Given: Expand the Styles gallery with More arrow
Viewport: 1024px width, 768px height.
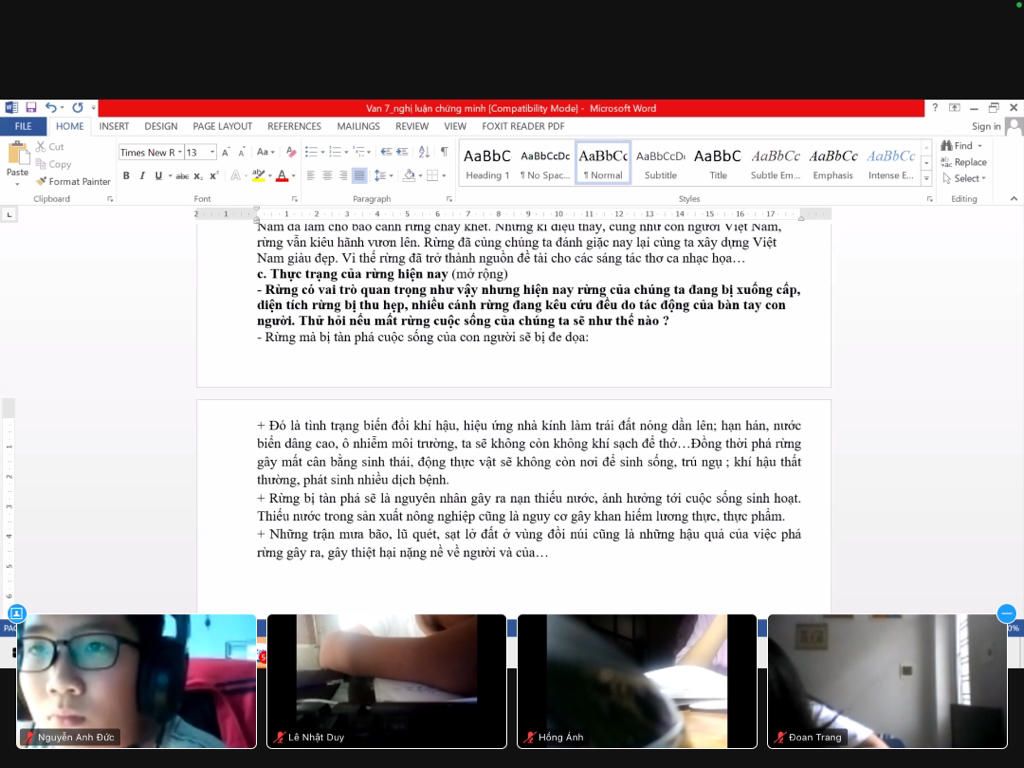Looking at the screenshot, I should click(926, 178).
